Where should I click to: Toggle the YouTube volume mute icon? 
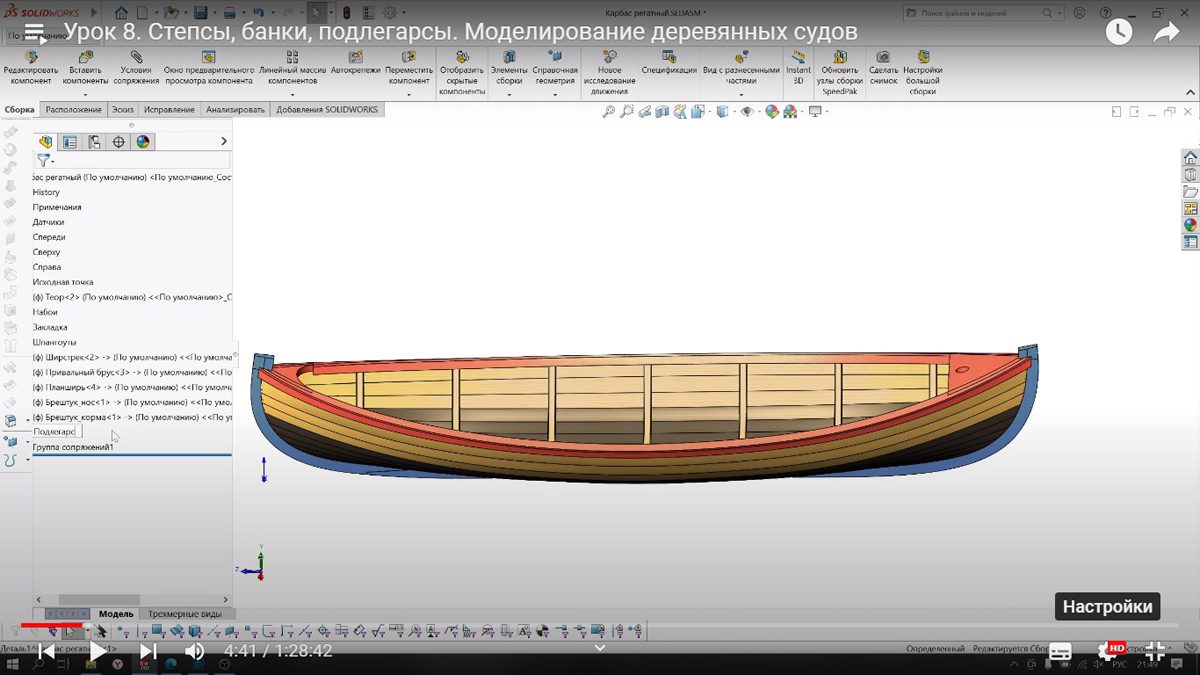tap(195, 651)
